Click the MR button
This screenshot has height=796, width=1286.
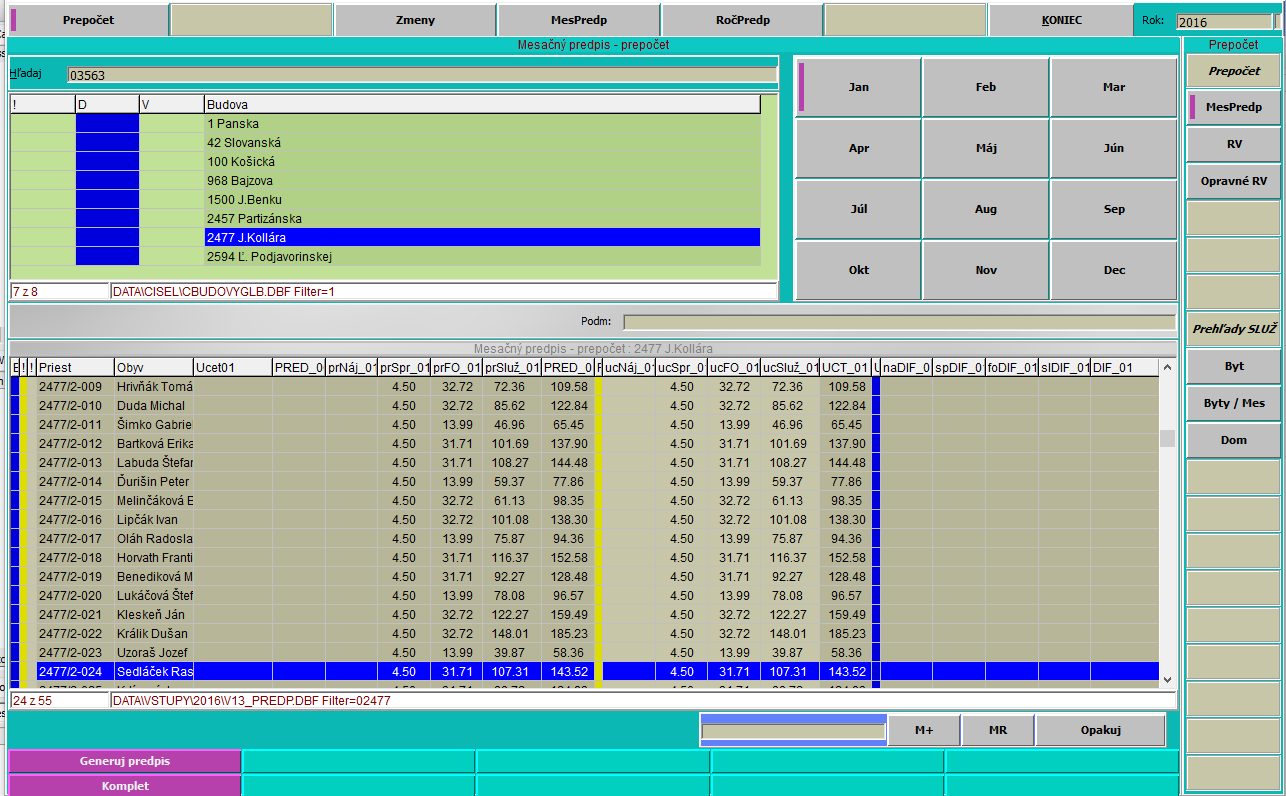point(997,730)
